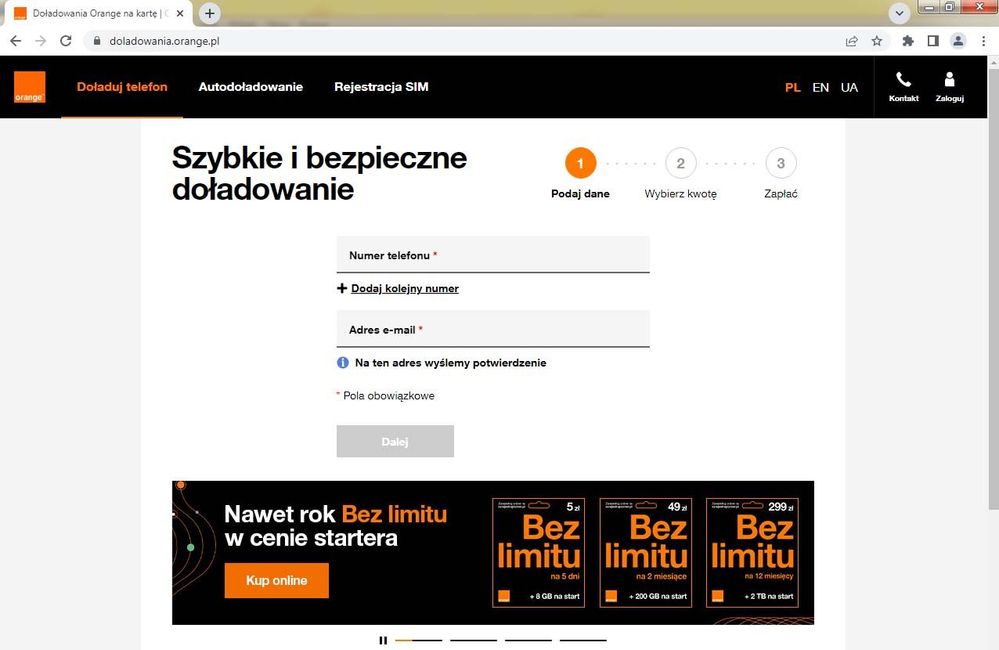Click the Dalej button
The width and height of the screenshot is (999, 650).
(x=395, y=441)
